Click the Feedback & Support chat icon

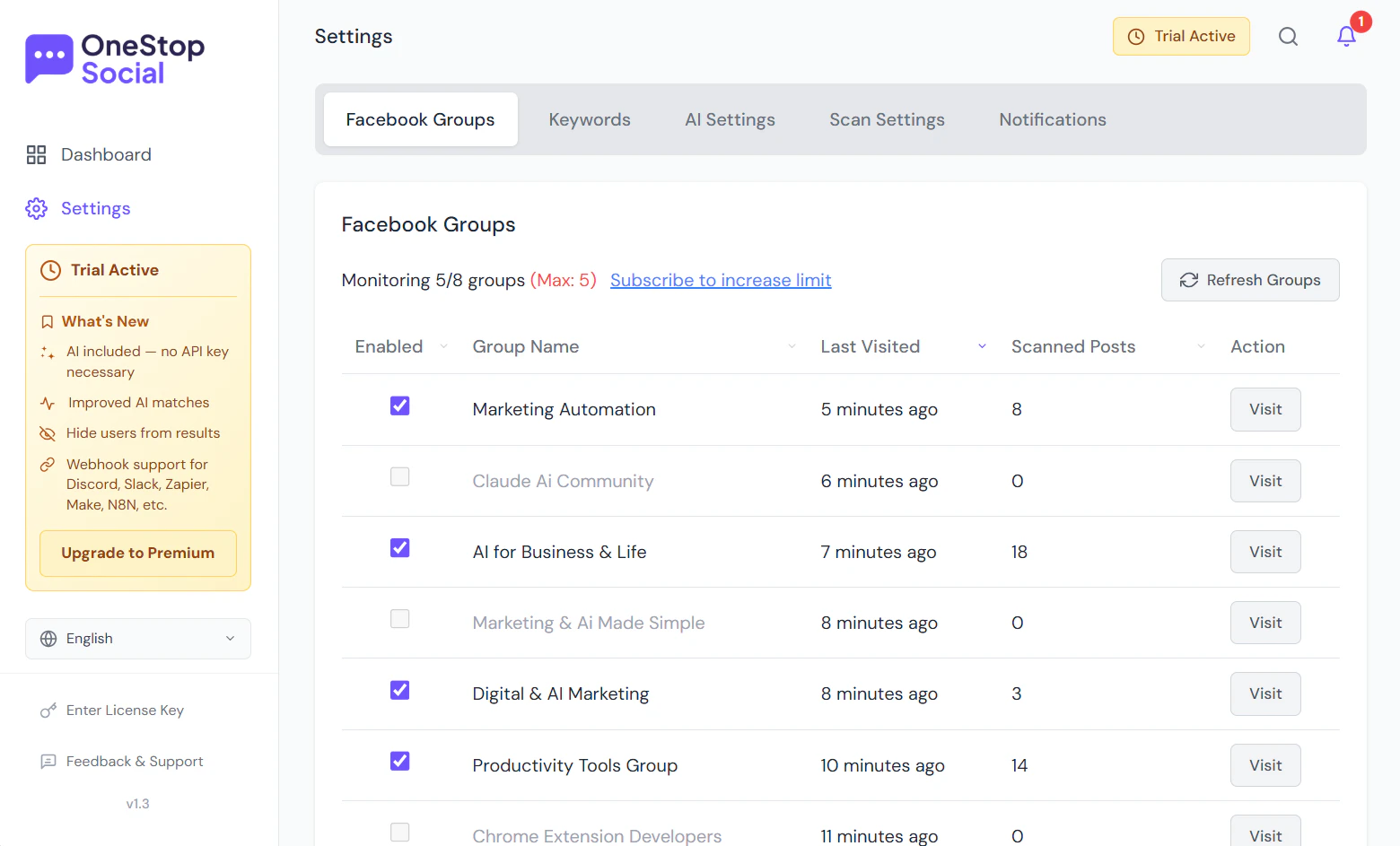coord(48,762)
